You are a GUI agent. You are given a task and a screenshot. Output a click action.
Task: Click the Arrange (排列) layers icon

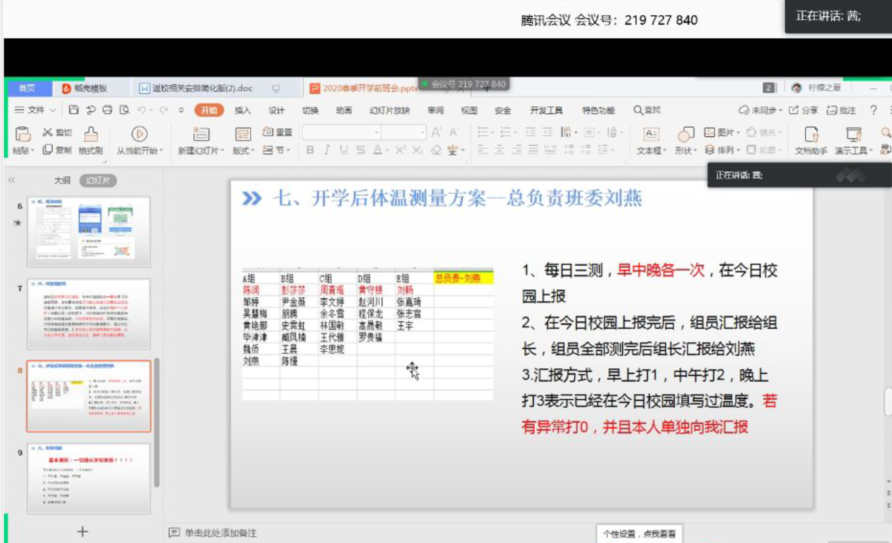pos(709,150)
